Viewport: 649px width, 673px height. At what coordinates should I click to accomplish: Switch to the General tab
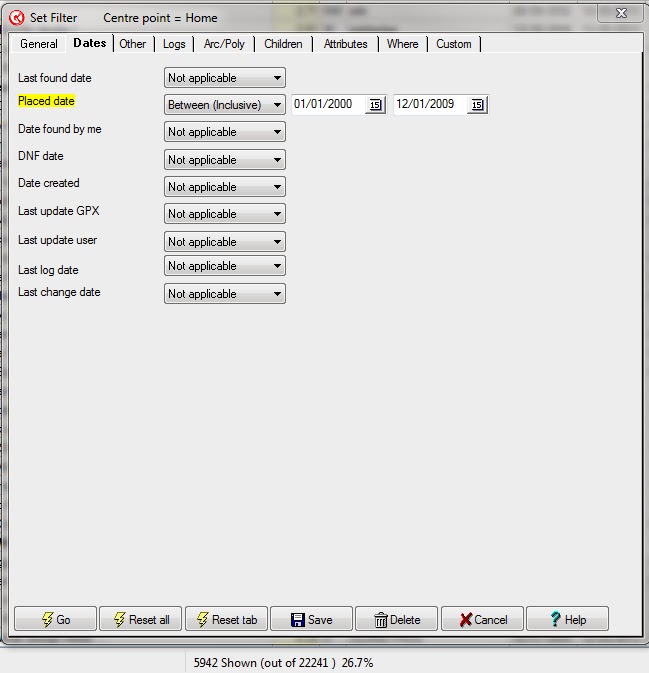pos(39,44)
